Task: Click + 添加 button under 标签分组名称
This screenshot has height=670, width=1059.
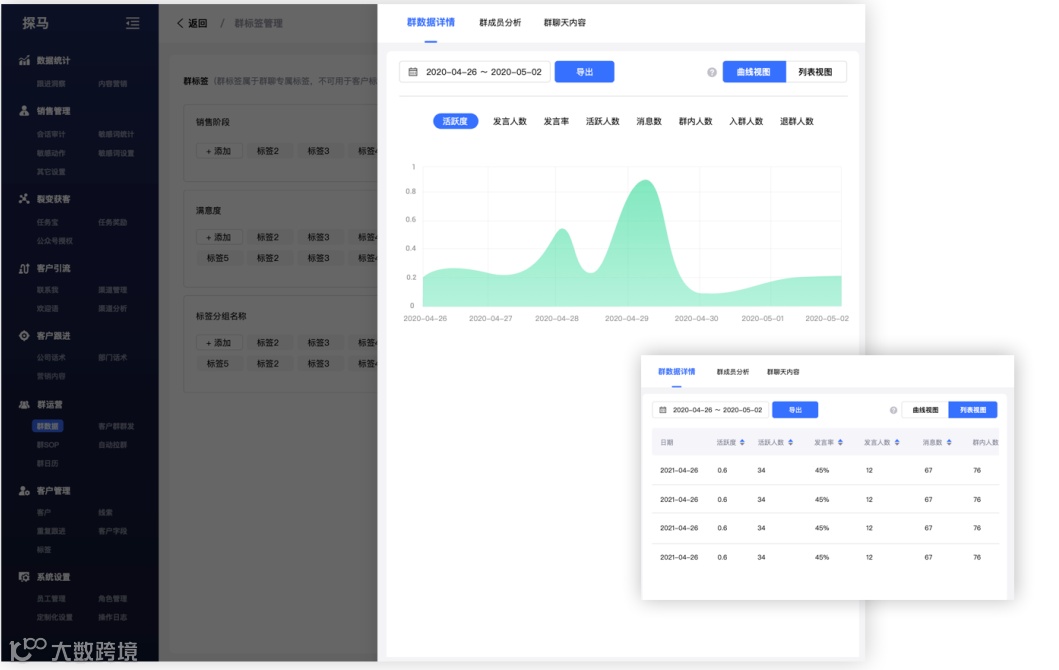Action: (x=218, y=343)
